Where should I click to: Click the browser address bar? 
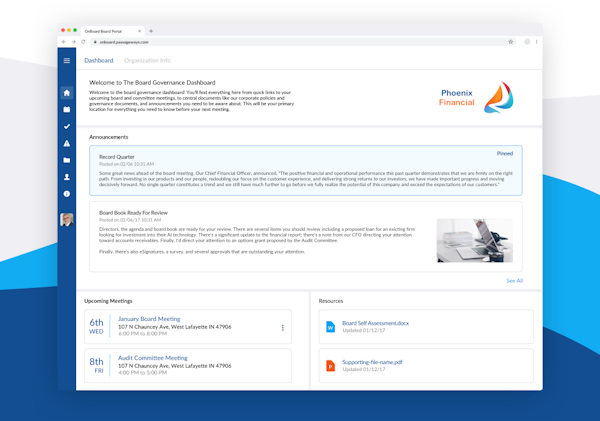tap(300, 42)
